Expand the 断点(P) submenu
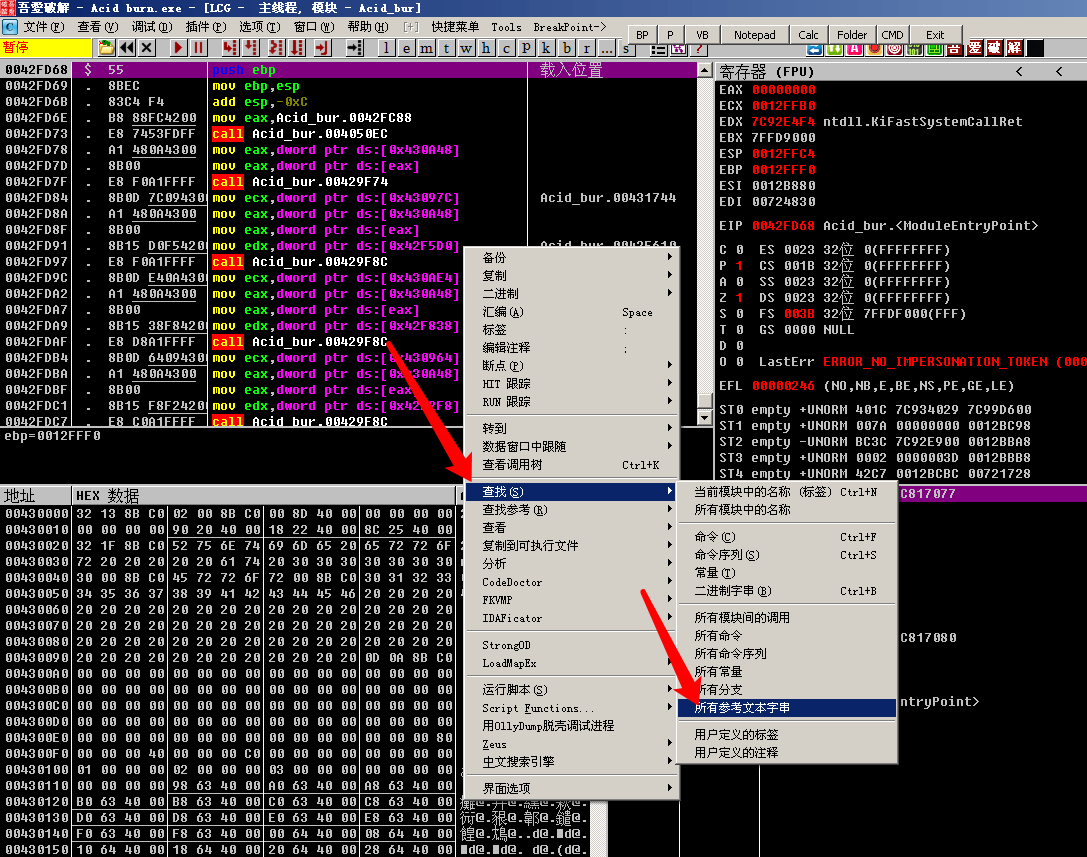This screenshot has width=1087, height=857. pyautogui.click(x=572, y=365)
